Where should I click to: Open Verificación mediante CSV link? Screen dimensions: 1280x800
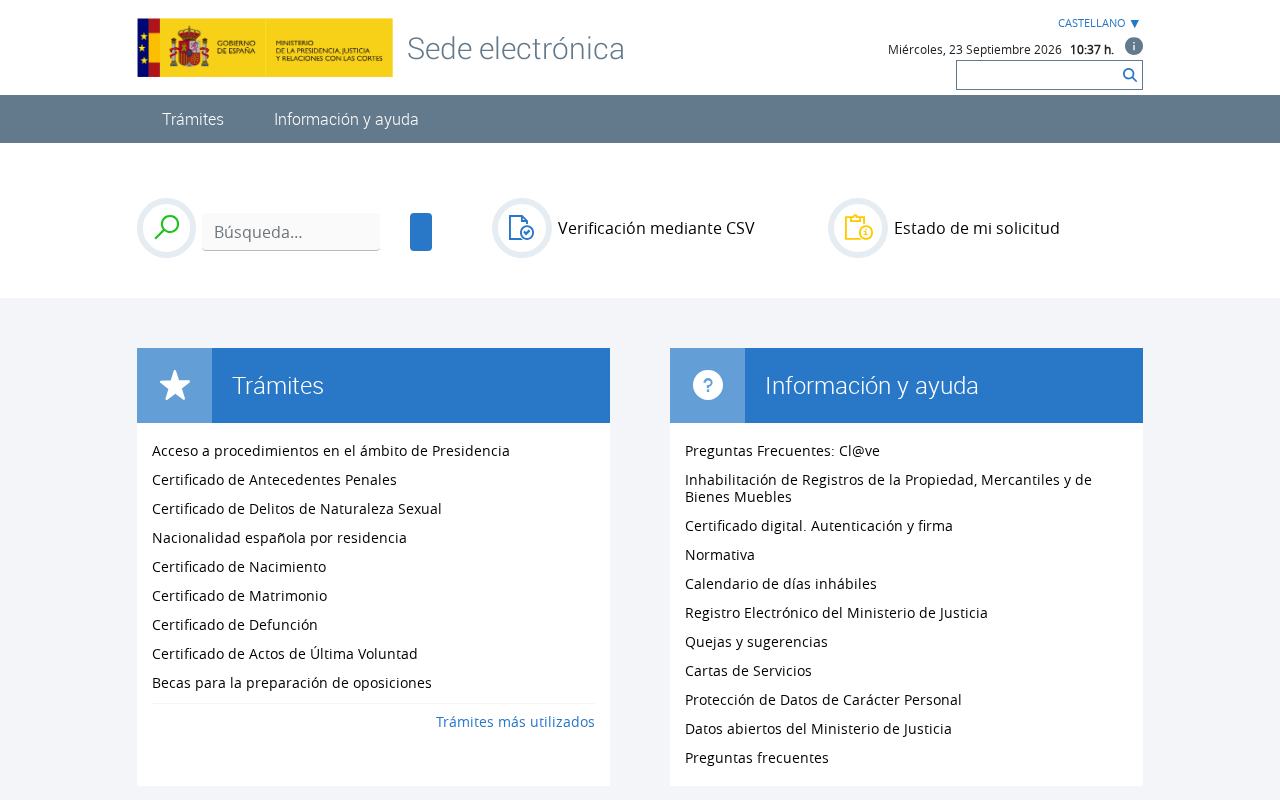[x=656, y=228]
